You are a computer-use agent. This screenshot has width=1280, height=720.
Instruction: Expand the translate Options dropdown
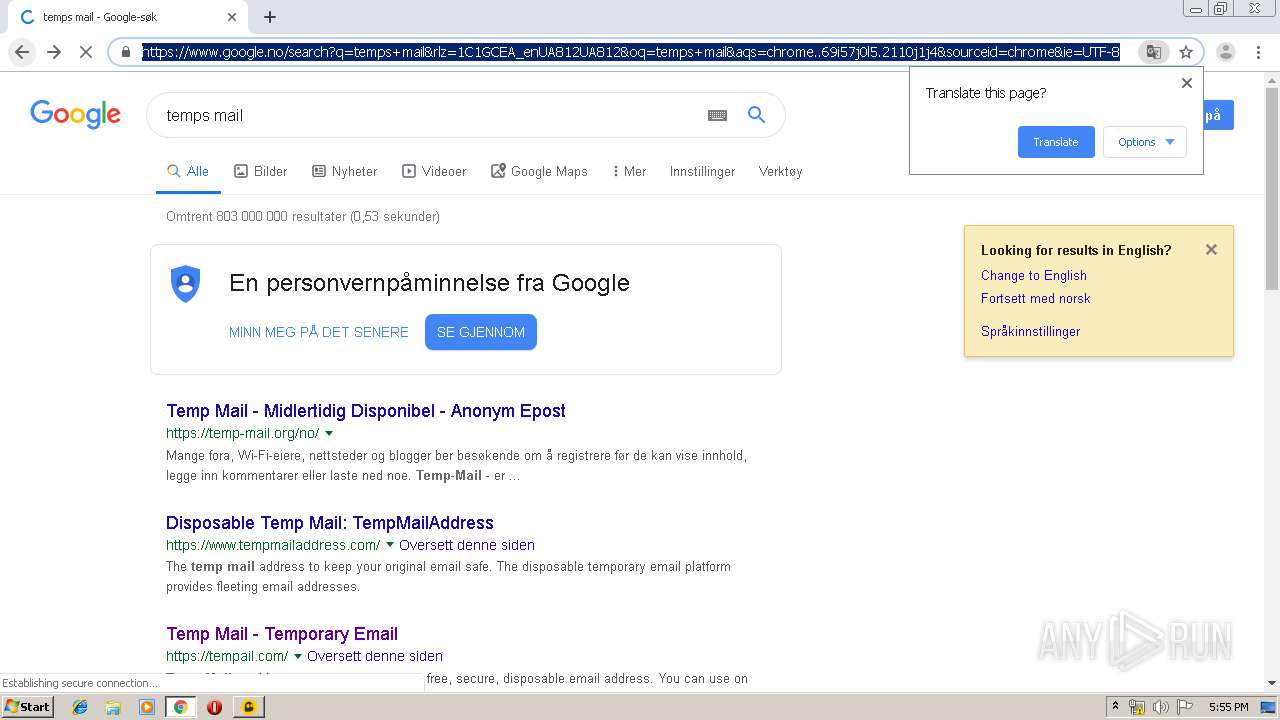click(1145, 142)
